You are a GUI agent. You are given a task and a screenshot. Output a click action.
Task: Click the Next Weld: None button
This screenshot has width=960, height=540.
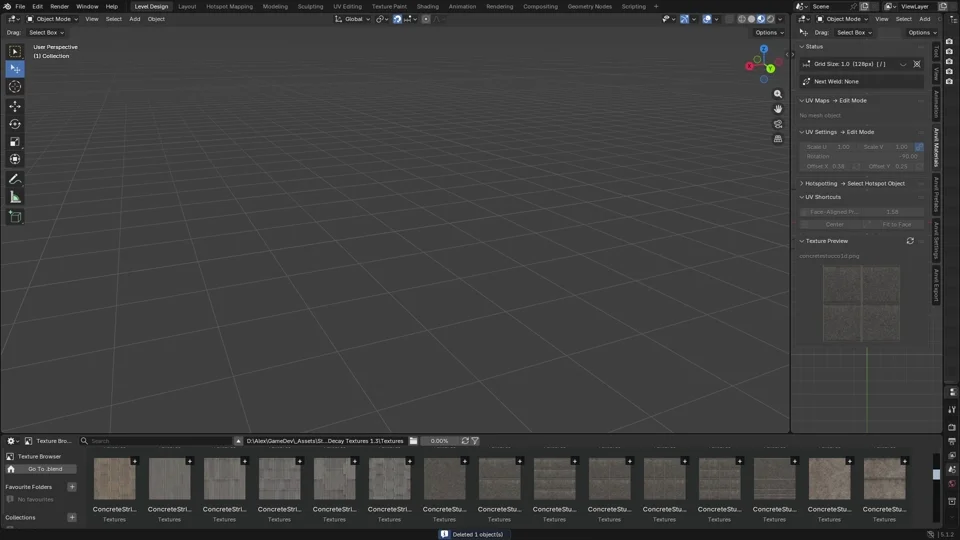click(861, 81)
